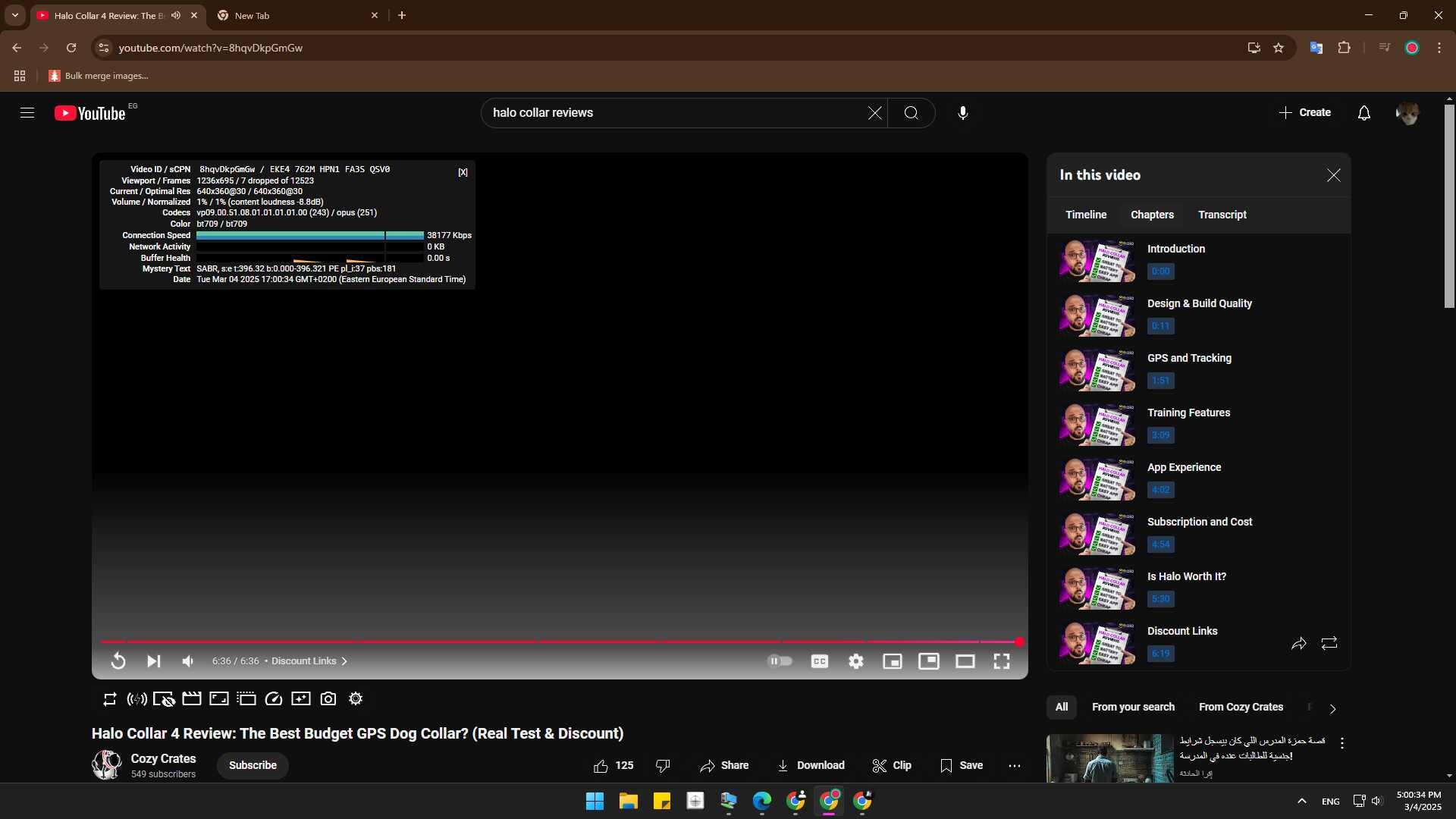Open the Arabic recommended video thumbnail
The width and height of the screenshot is (1456, 819).
pos(1110,758)
